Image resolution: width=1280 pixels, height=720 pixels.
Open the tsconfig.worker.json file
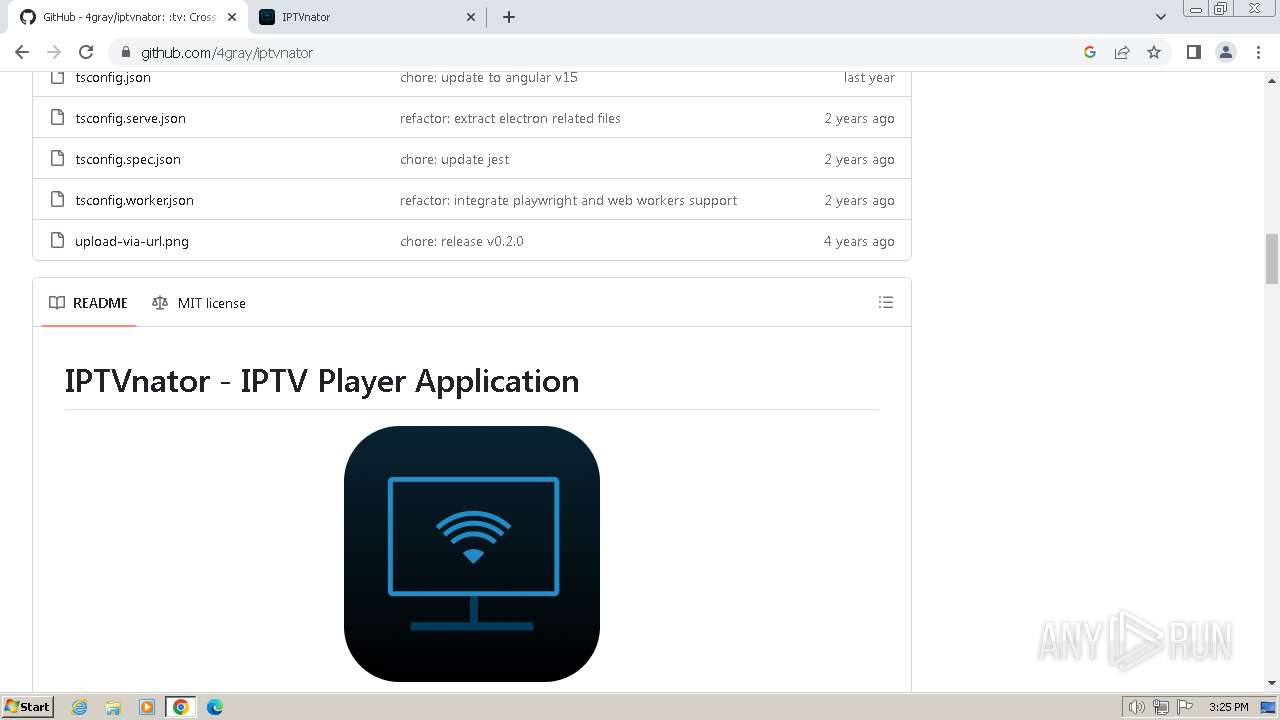[134, 200]
